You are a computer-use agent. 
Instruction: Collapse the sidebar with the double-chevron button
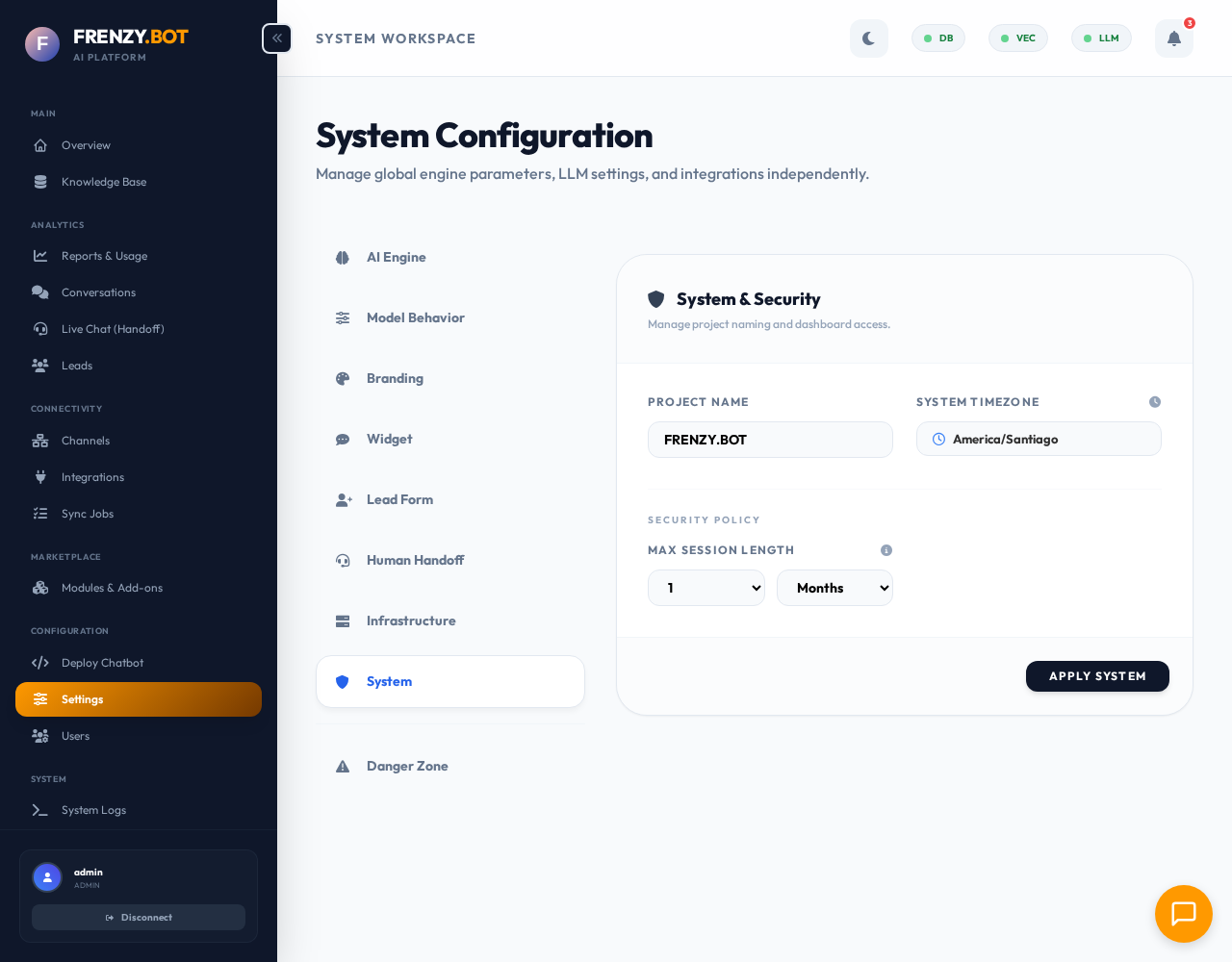[x=276, y=38]
